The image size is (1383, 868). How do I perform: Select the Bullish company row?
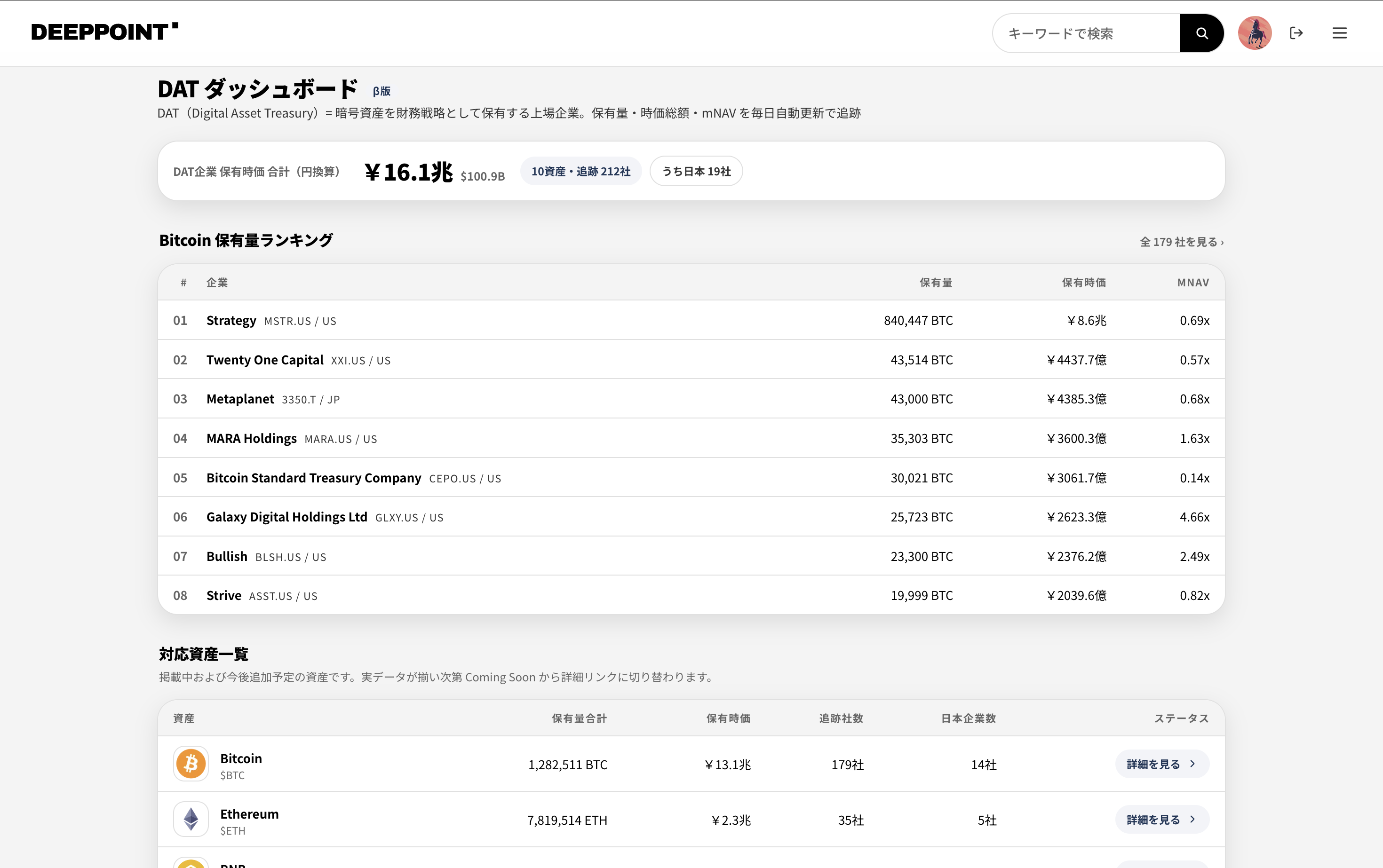pos(691,556)
